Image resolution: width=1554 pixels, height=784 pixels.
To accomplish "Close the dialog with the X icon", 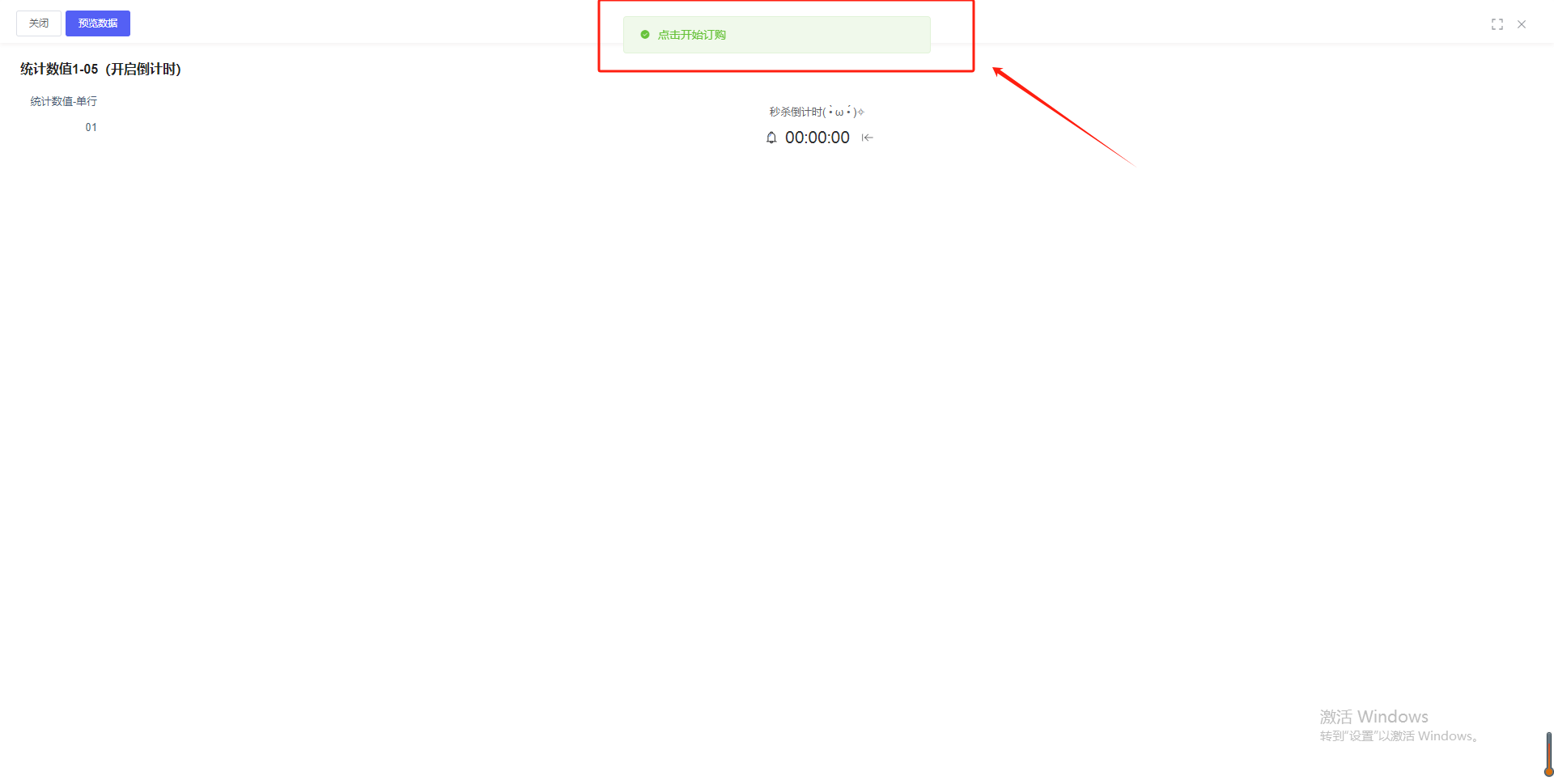I will 1522,24.
